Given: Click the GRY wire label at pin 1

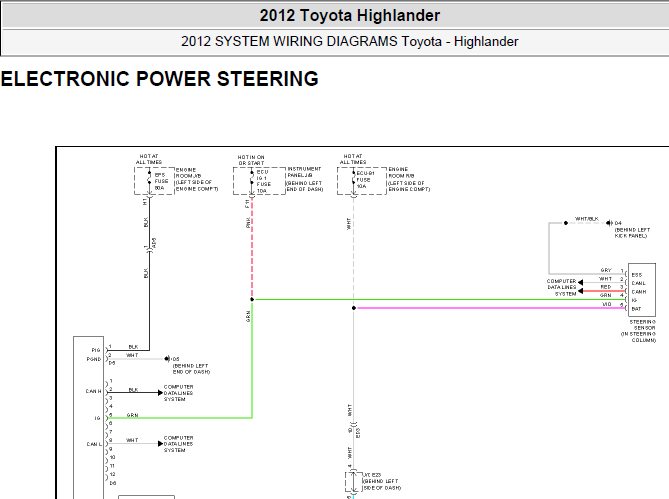Looking at the screenshot, I should tap(606, 270).
